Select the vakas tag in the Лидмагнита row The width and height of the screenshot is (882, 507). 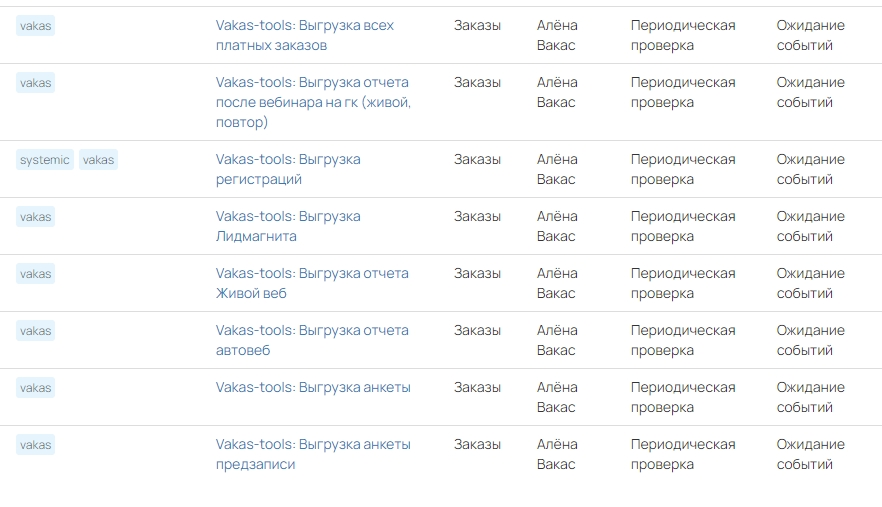(x=35, y=217)
